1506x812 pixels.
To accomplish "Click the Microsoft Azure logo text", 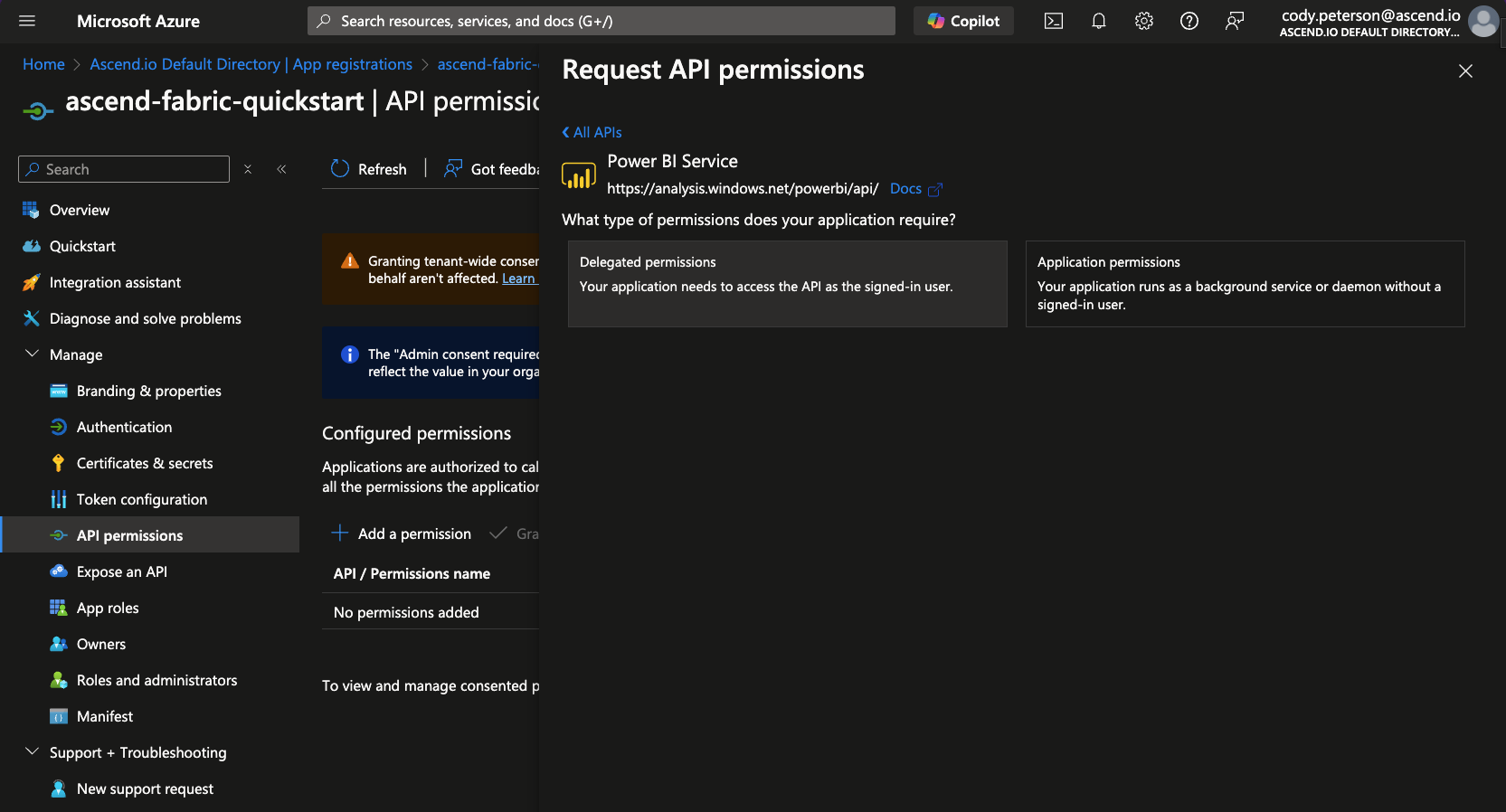I will point(138,21).
